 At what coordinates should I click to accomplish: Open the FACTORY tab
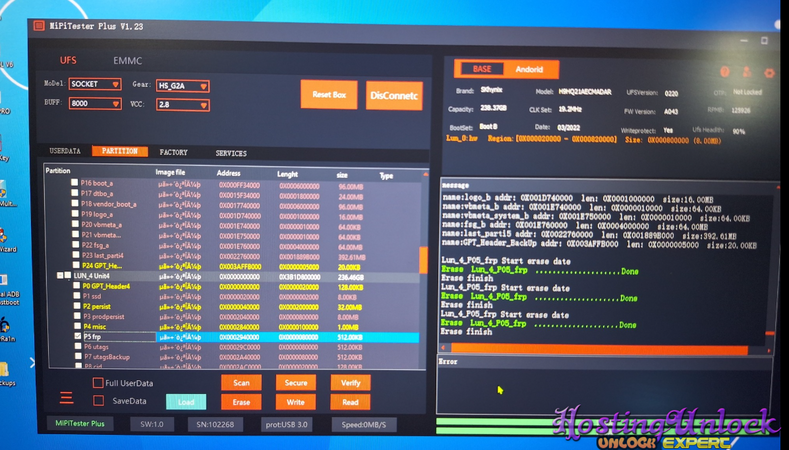[x=173, y=152]
